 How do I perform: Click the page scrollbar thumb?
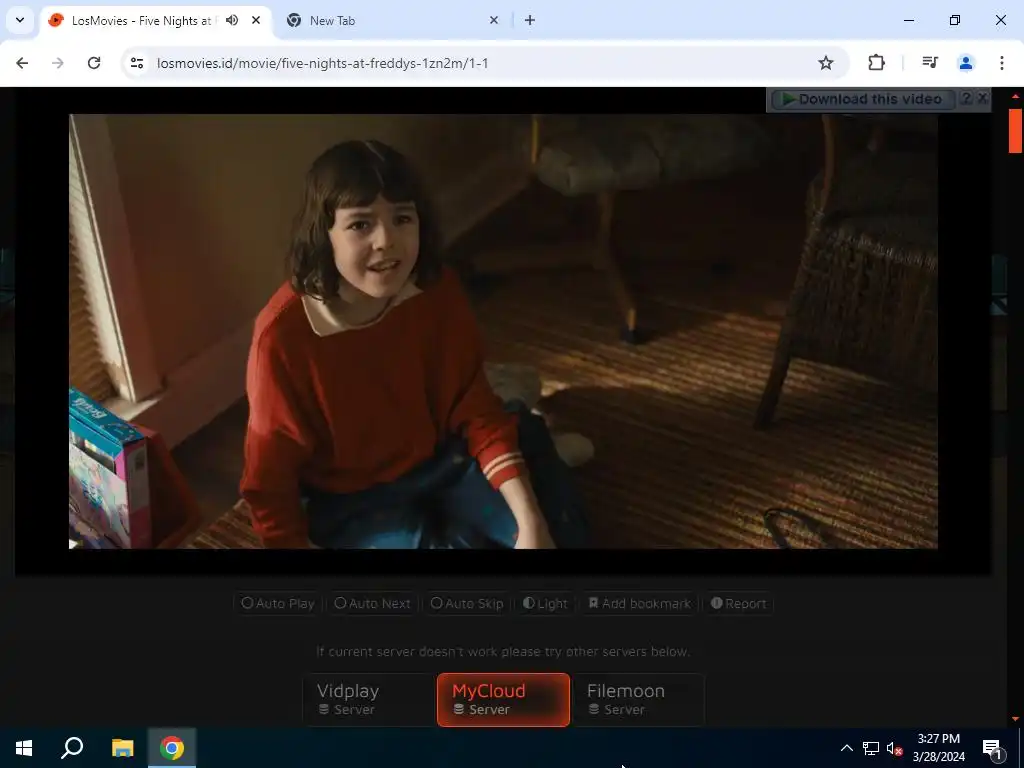[1015, 131]
